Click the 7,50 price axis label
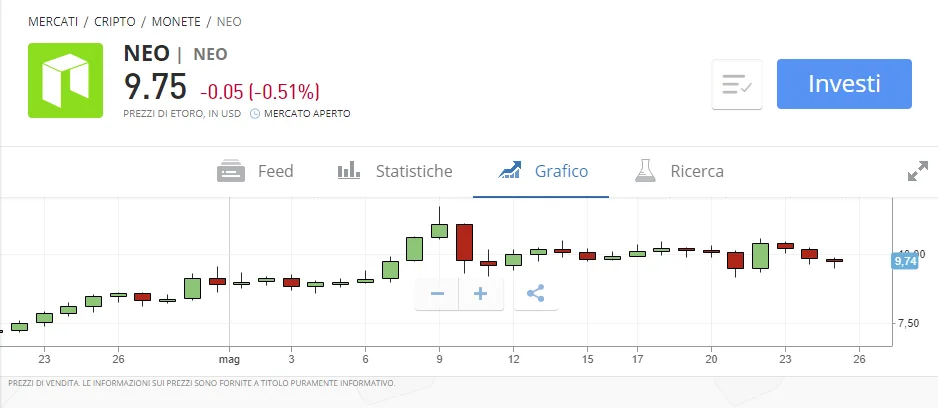 click(911, 323)
